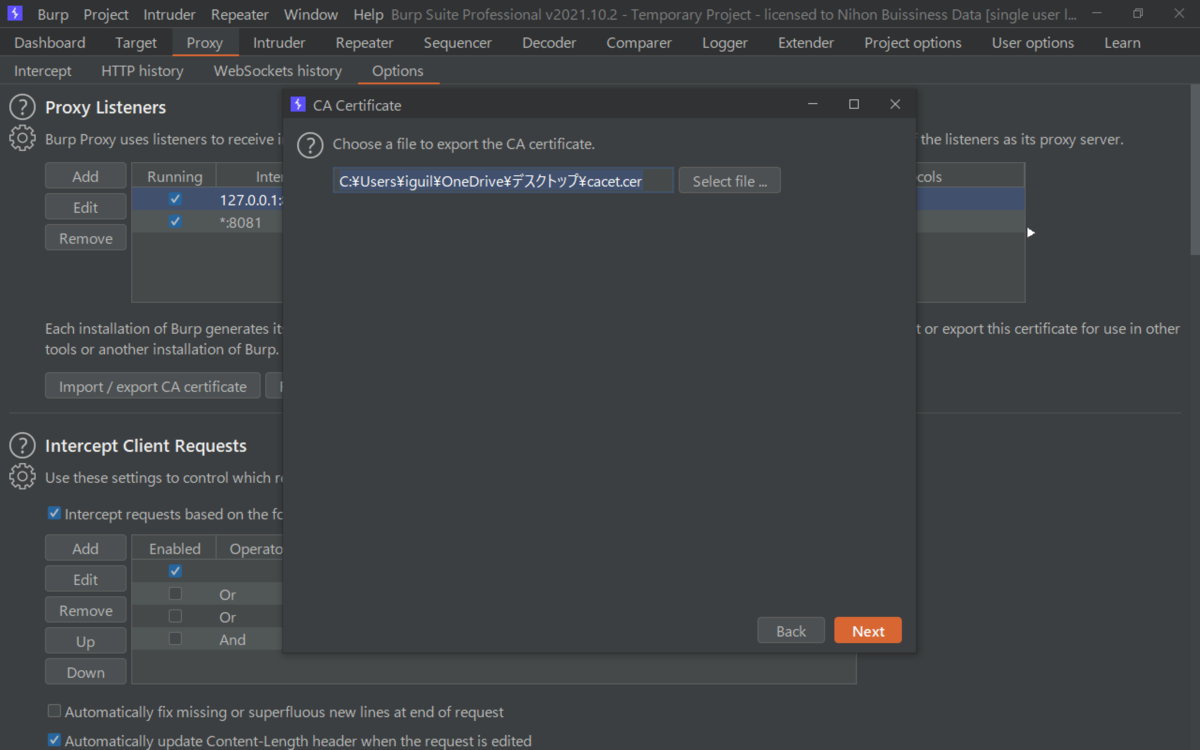Open the Window menu
1200x750 pixels.
click(x=310, y=15)
